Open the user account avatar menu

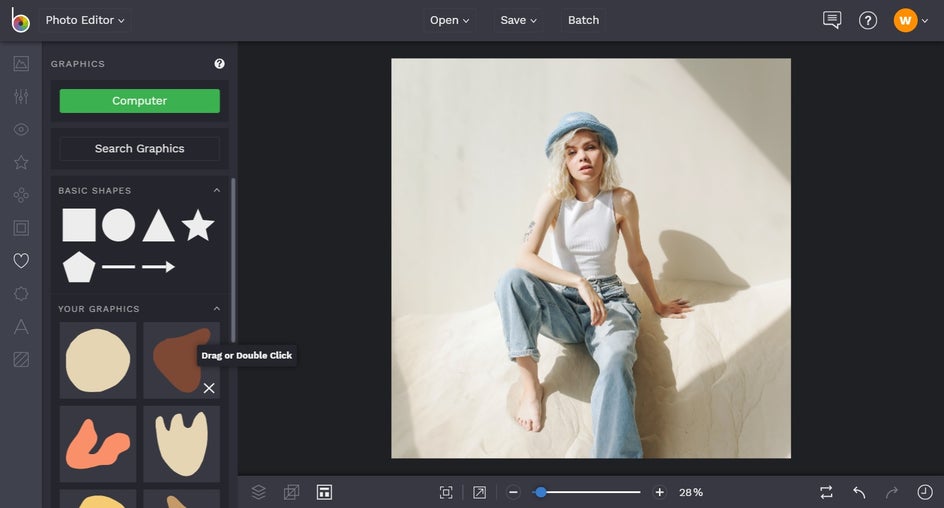click(x=910, y=20)
